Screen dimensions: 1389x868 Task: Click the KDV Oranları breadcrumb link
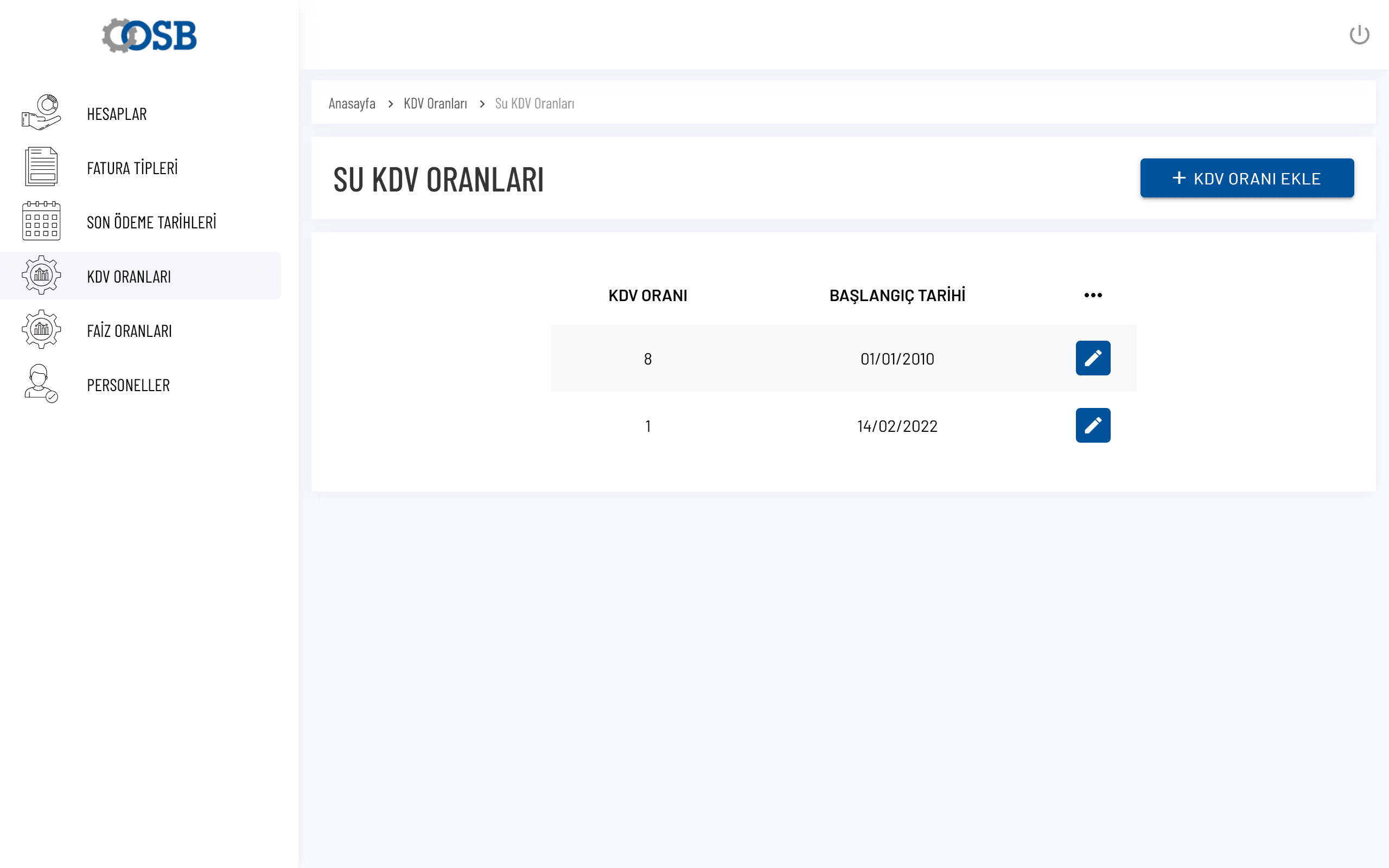click(x=435, y=103)
